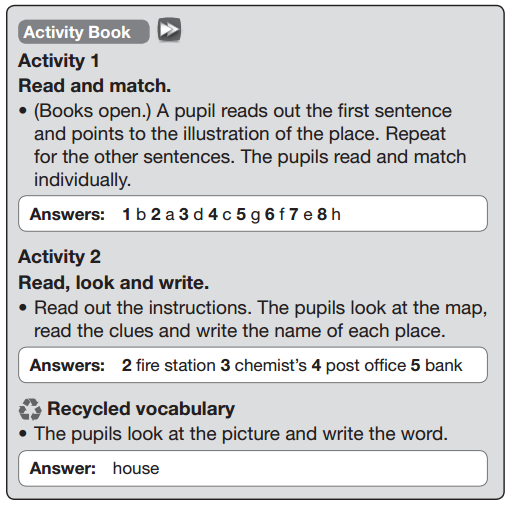Image resolution: width=513 pixels, height=508 pixels.
Task: Click the recycle symbol icon
Action: (30, 409)
